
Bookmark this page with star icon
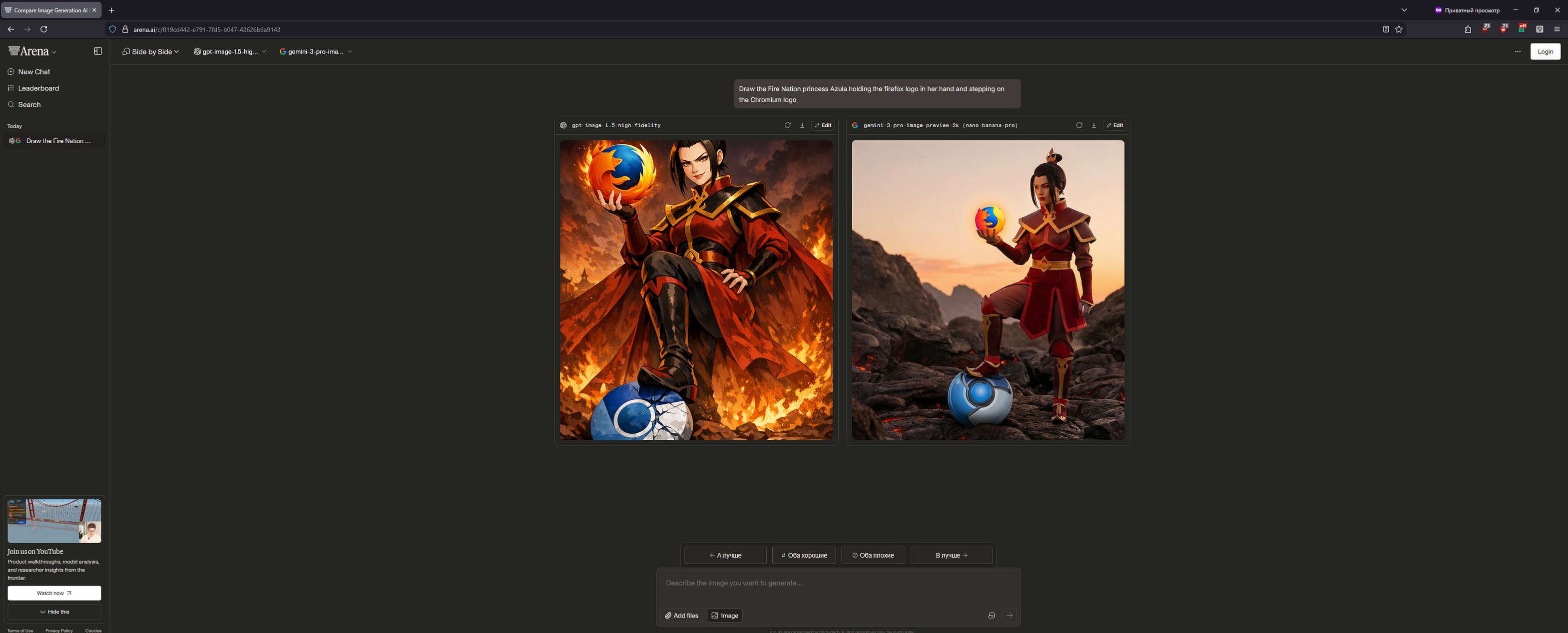point(1399,29)
